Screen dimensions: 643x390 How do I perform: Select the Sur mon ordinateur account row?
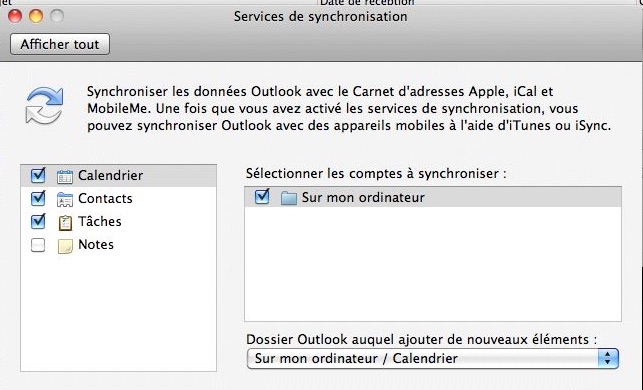click(433, 197)
